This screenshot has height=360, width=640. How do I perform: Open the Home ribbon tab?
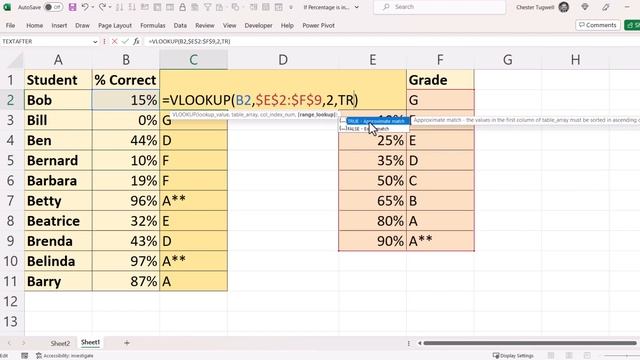coord(34,25)
